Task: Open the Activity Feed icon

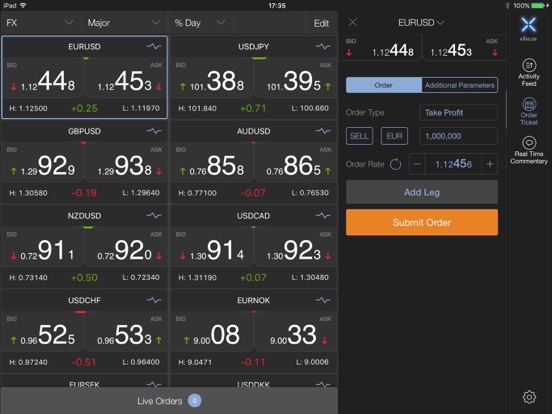Action: [529, 73]
